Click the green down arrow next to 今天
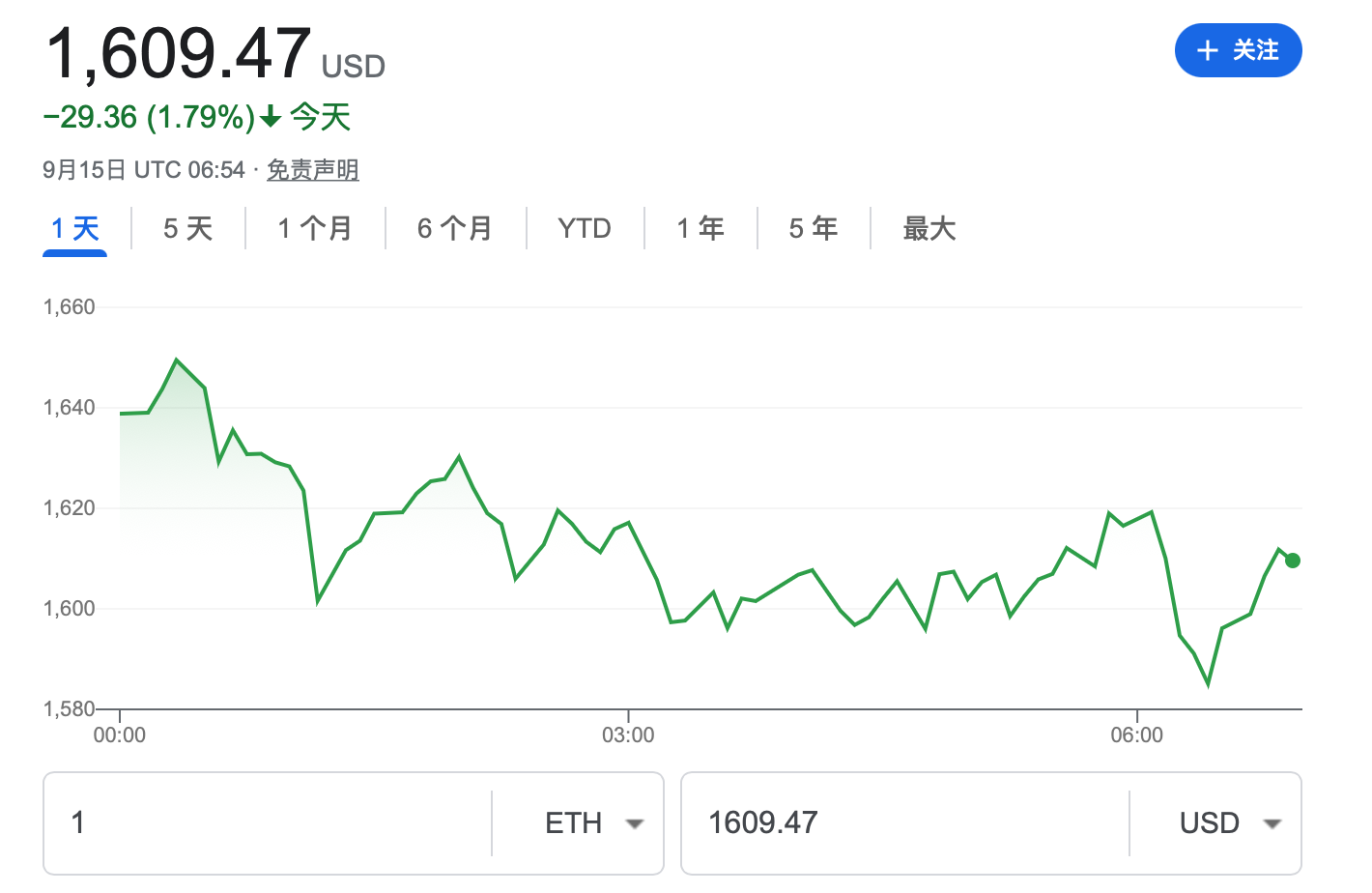This screenshot has height=893, width=1372. point(269,116)
